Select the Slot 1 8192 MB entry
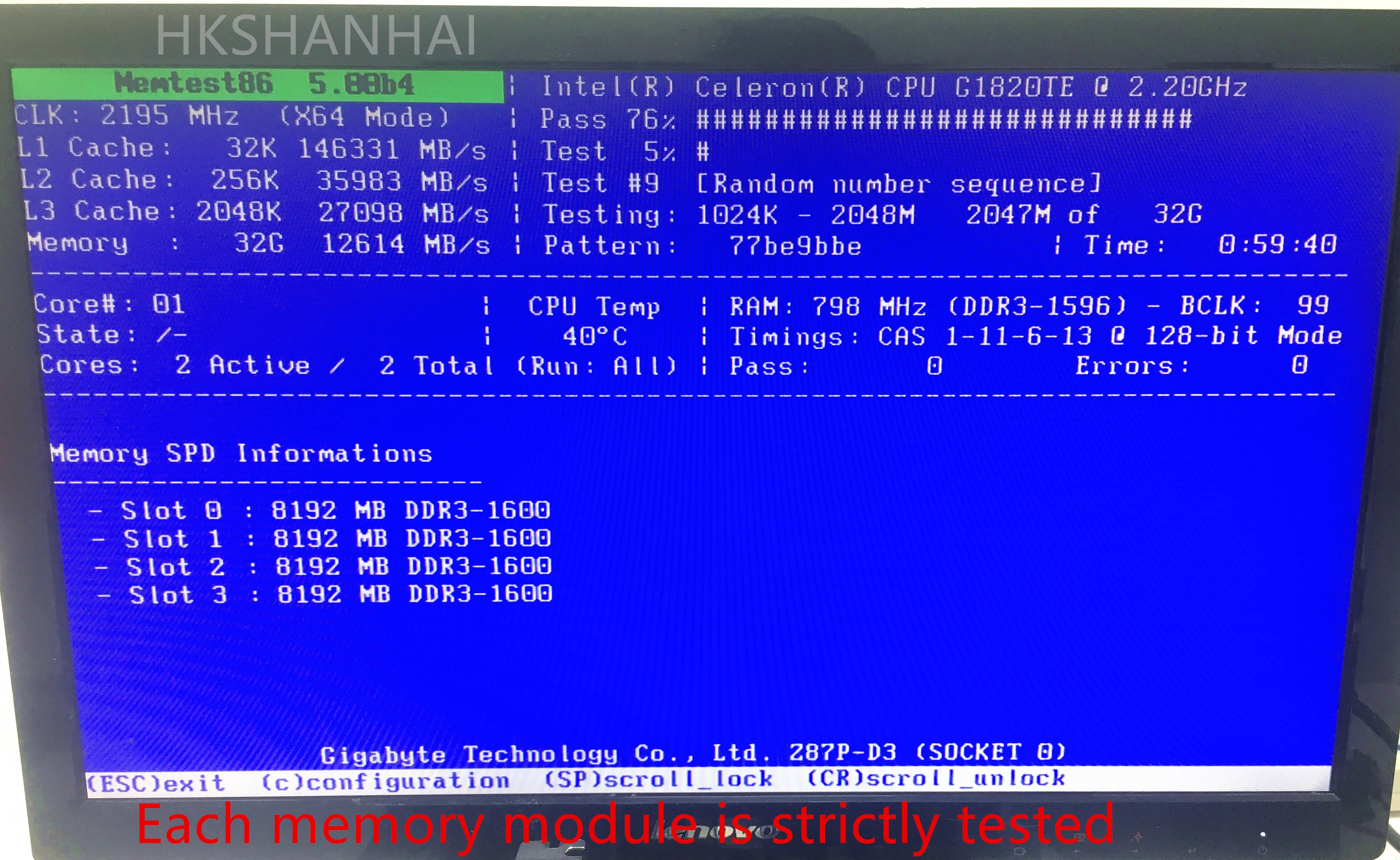 tap(321, 538)
